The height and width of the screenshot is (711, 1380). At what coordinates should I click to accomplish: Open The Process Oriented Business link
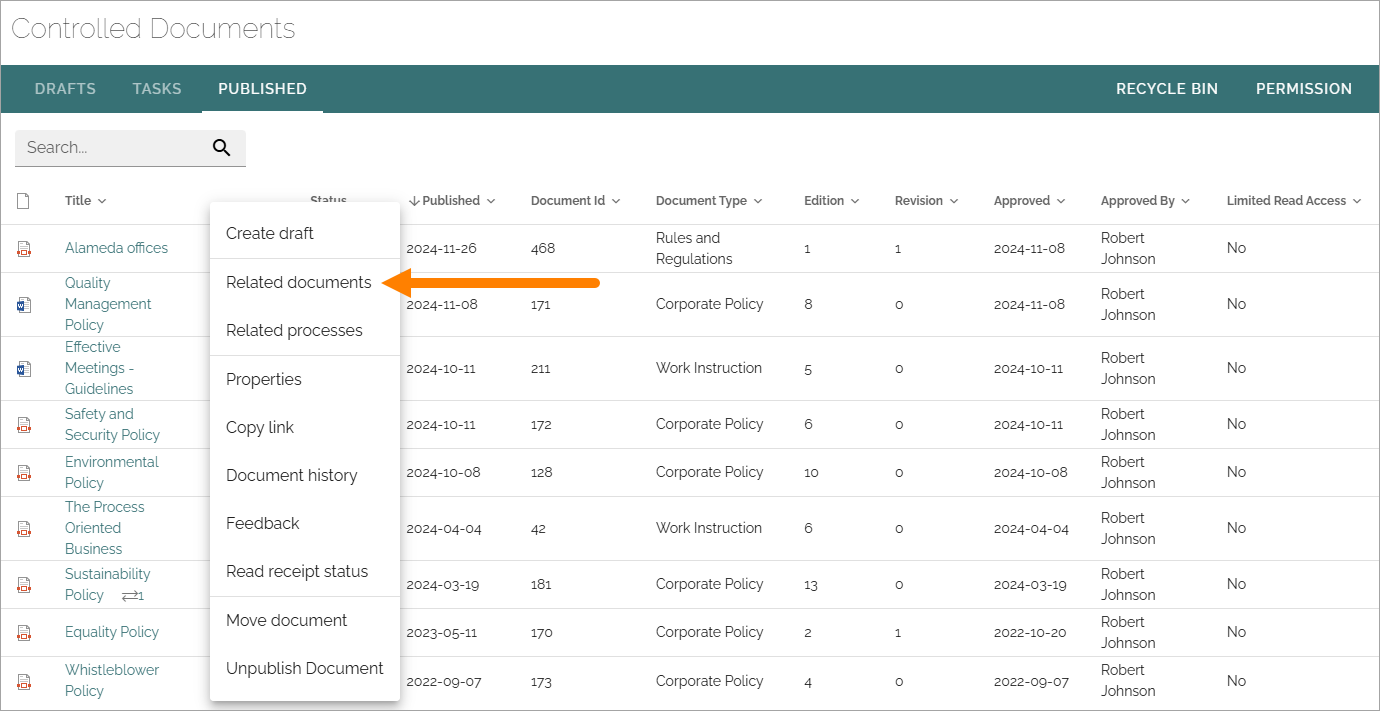[x=104, y=528]
